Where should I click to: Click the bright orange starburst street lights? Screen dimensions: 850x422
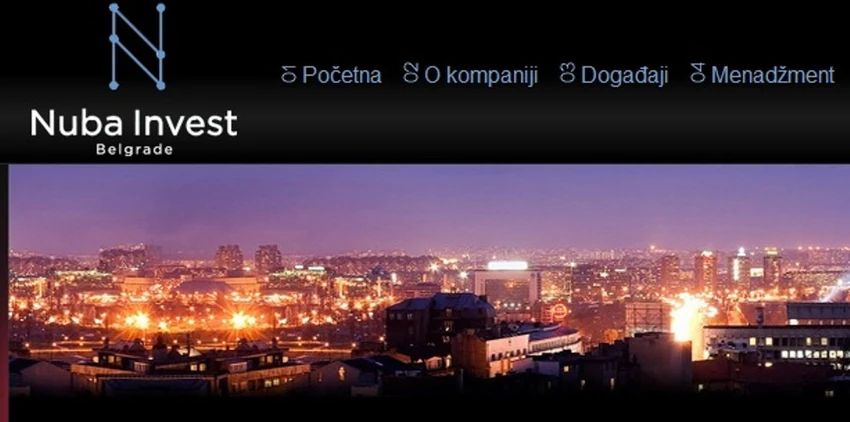pyautogui.click(x=190, y=321)
